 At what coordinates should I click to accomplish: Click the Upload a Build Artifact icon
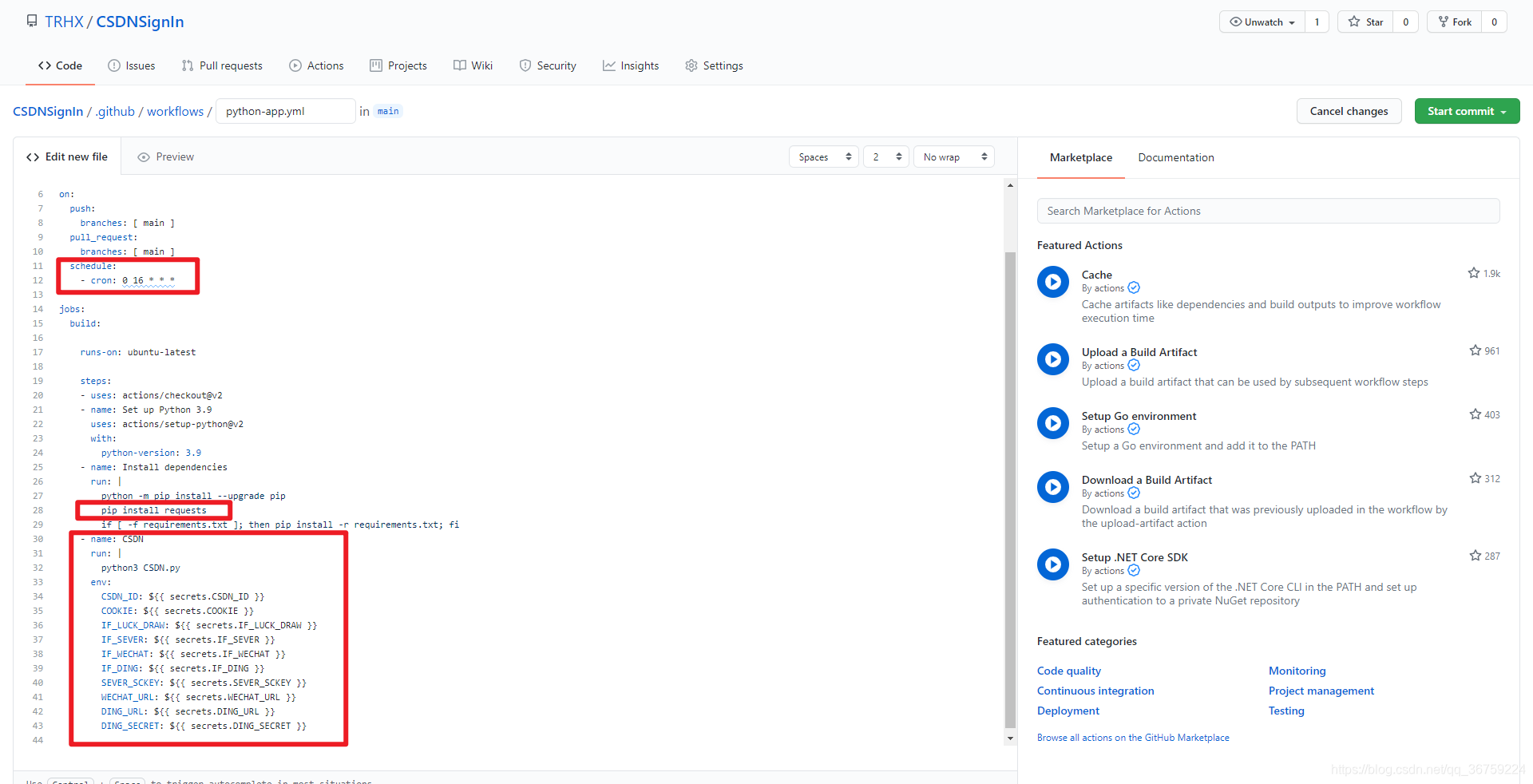[1052, 359]
